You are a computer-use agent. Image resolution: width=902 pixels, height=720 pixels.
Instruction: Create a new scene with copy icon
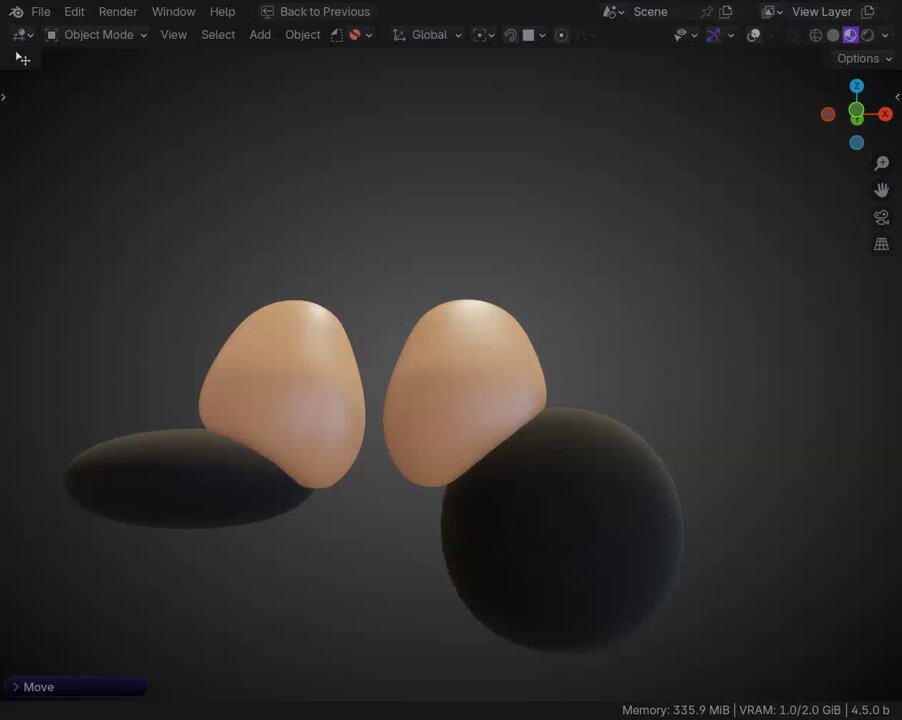[725, 12]
